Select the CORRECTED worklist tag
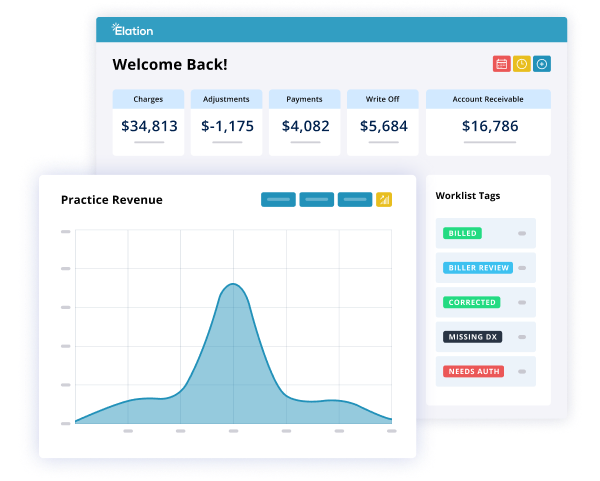 pos(471,302)
